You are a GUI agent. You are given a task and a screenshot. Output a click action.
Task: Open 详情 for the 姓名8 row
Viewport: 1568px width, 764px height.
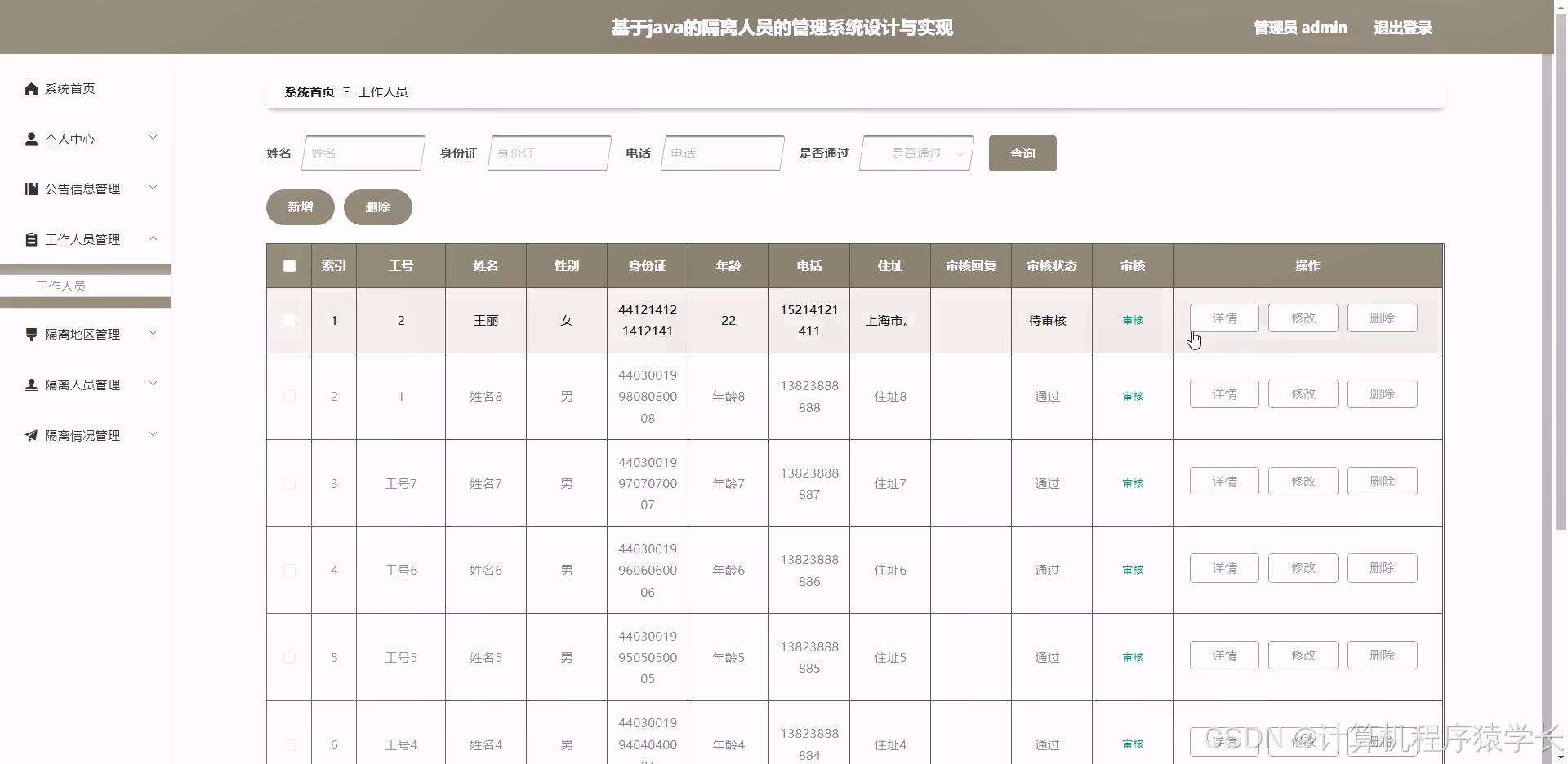tap(1224, 394)
